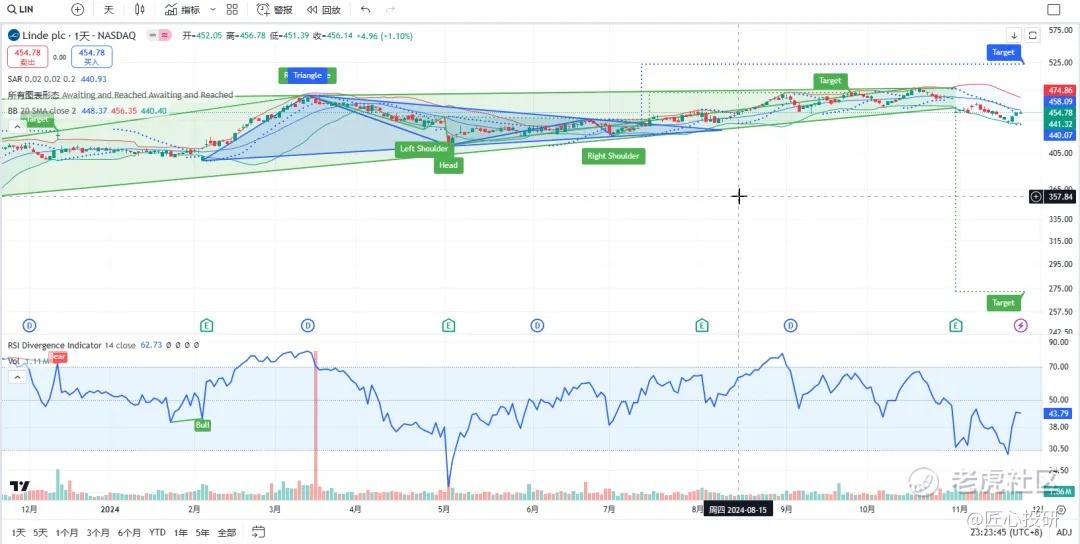Viewport: 1080px width, 544px height.
Task: Select the BB 20 SMA close 2 legend
Action: pyautogui.click(x=42, y=110)
